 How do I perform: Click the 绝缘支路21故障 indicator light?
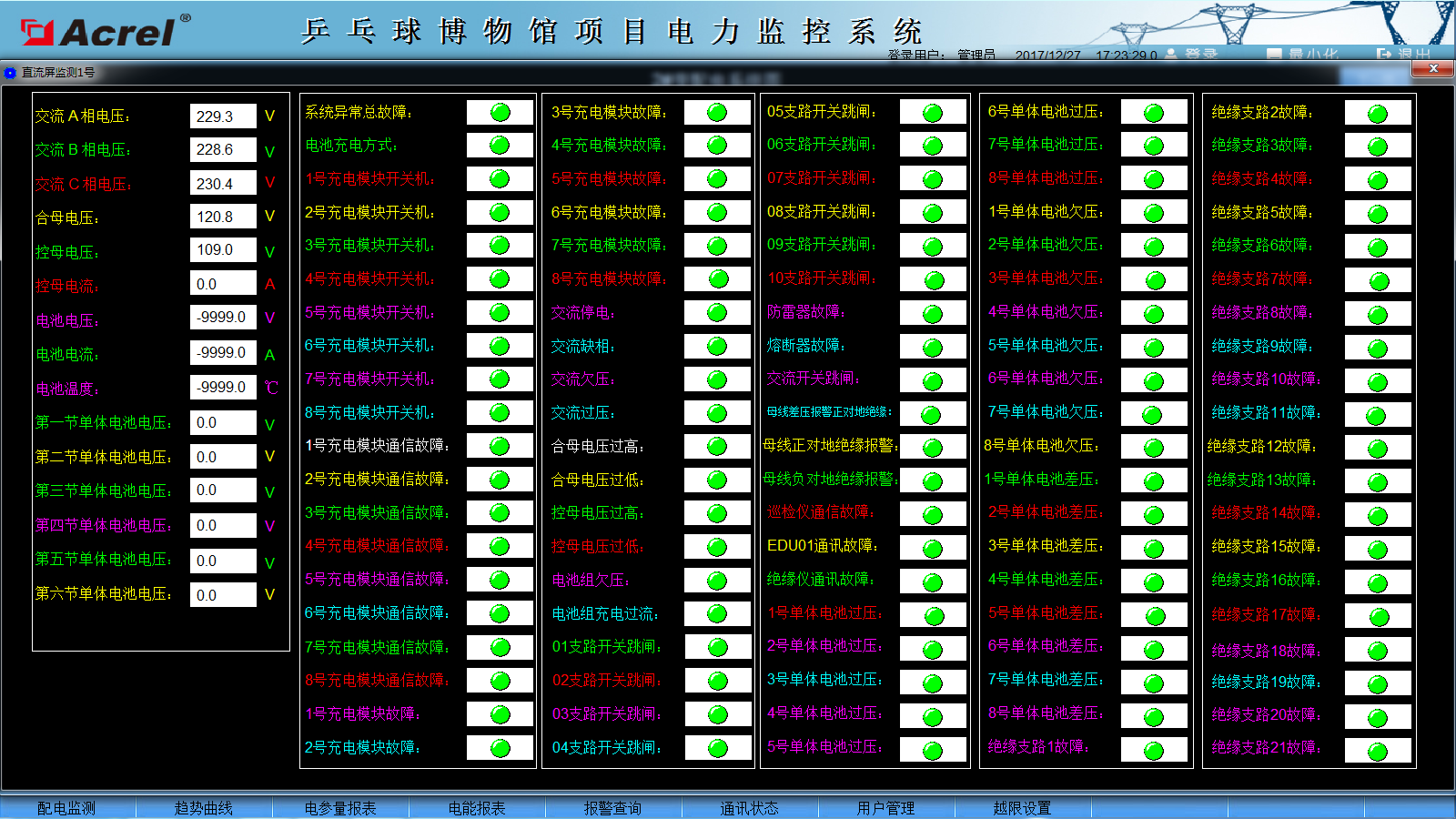point(1379,752)
